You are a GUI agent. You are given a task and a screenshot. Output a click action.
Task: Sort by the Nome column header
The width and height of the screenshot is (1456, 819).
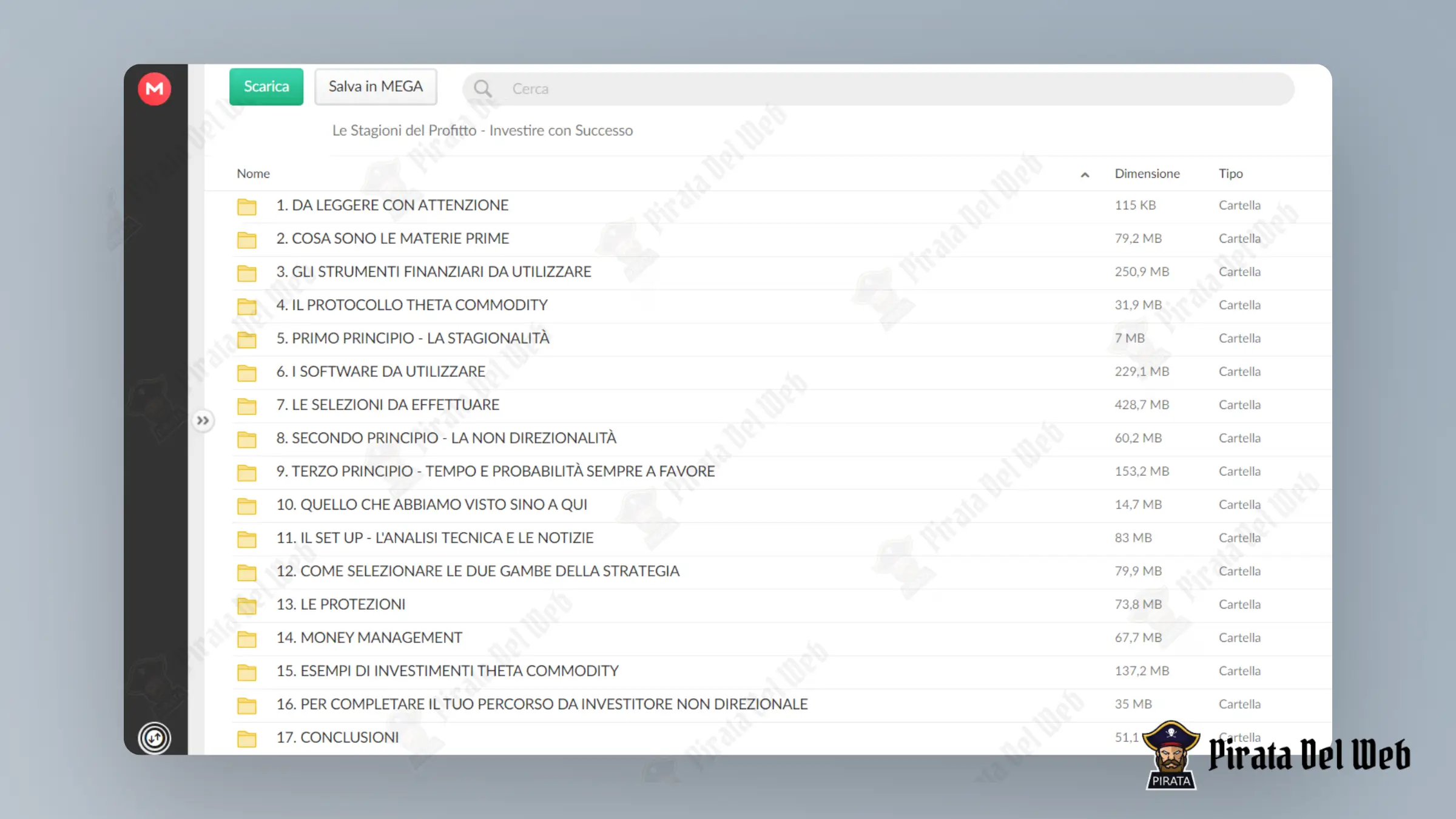(x=253, y=174)
